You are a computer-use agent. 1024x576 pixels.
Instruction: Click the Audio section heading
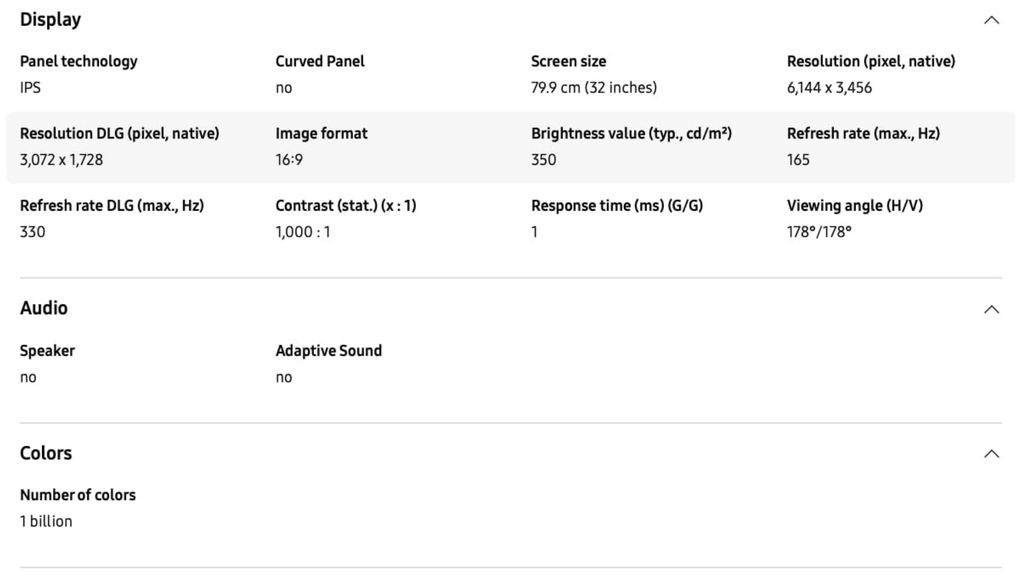click(44, 308)
